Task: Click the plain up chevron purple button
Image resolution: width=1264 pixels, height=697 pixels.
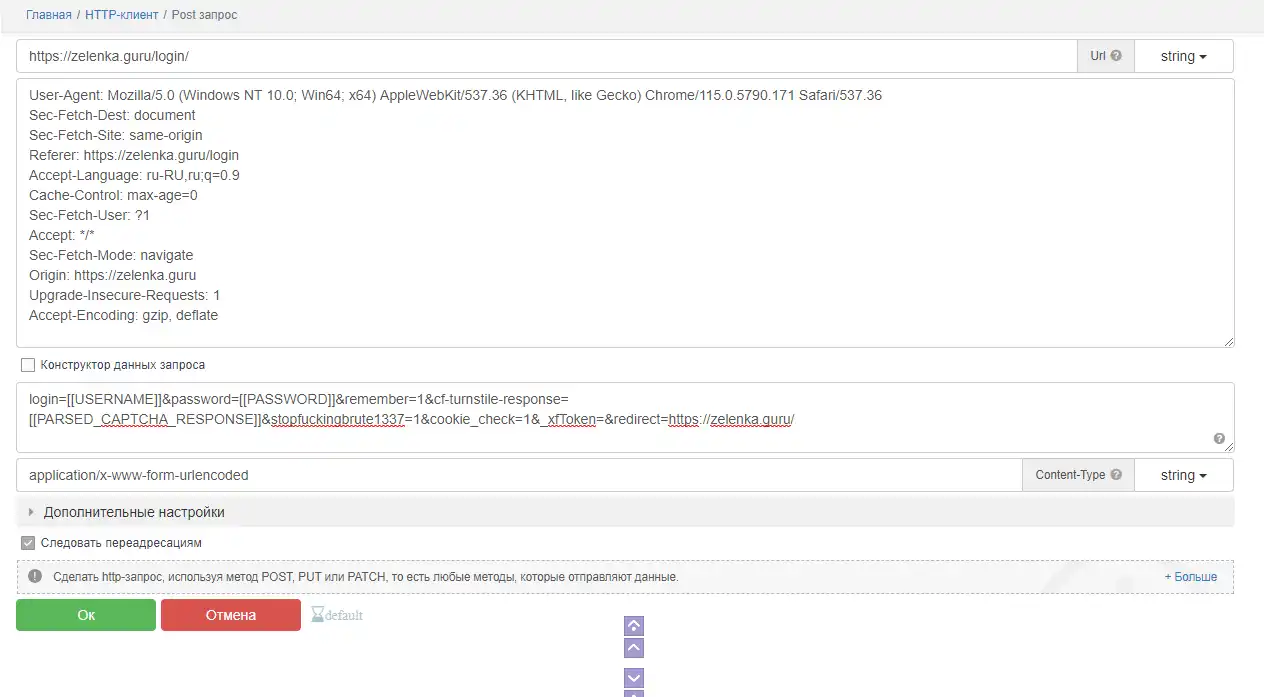Action: coord(634,647)
